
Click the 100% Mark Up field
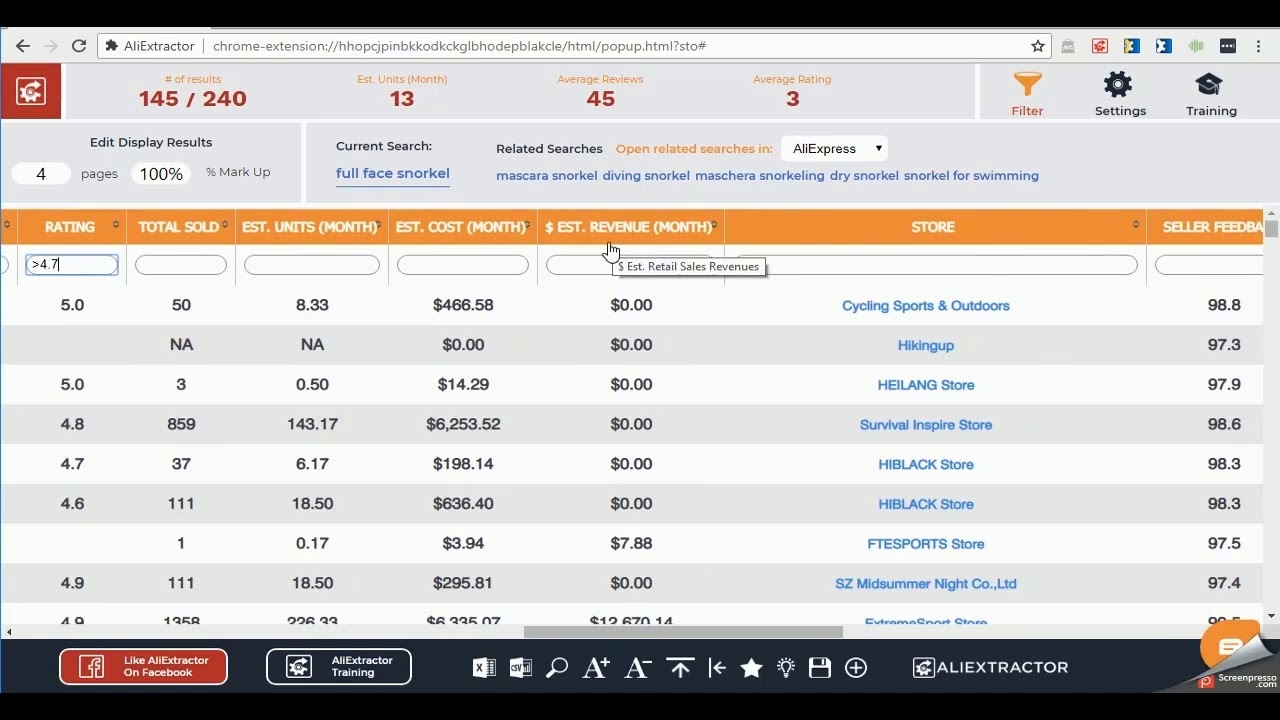tap(161, 174)
